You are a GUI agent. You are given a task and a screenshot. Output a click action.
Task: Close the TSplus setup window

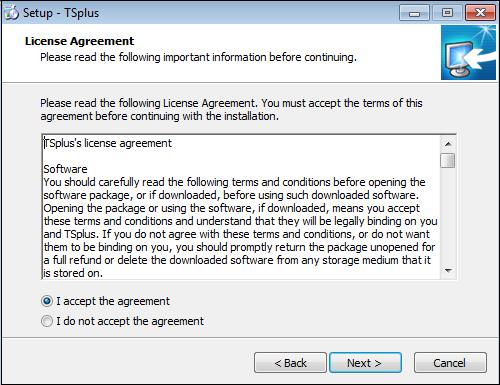(480, 13)
